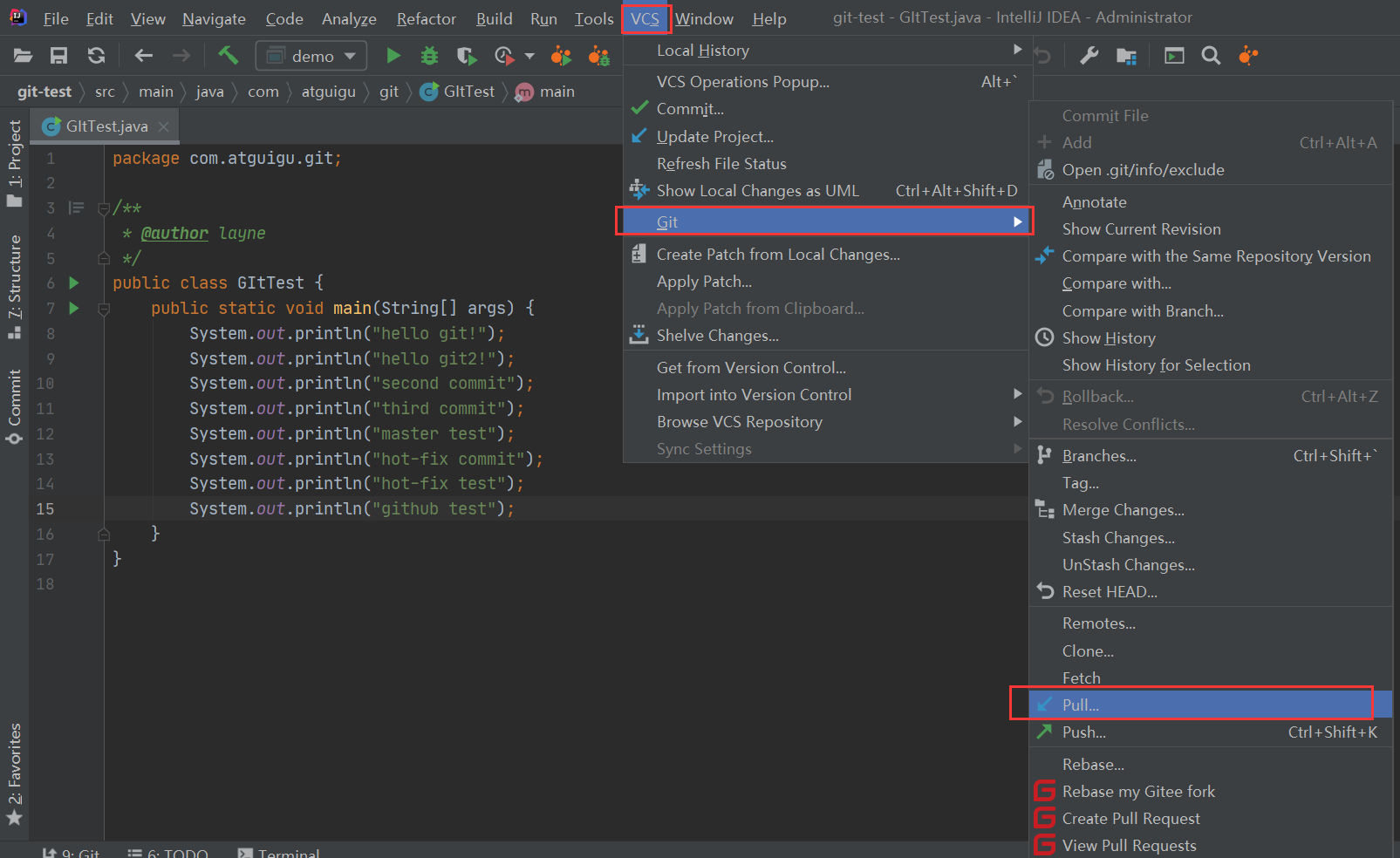Open Project Structure folder icon
Image resolution: width=1400 pixels, height=858 pixels.
pos(1126,56)
